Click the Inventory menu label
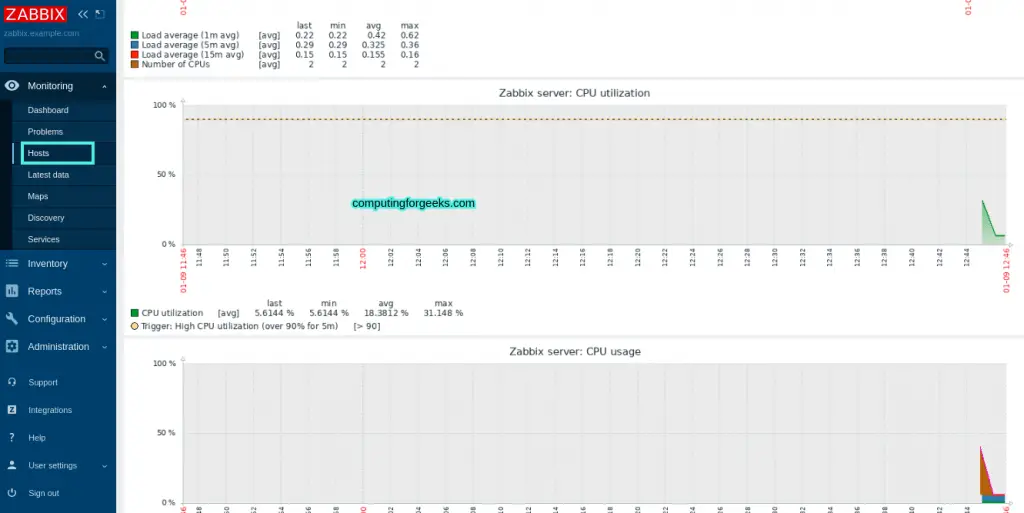Viewport: 1024px width, 513px height. pyautogui.click(x=48, y=264)
